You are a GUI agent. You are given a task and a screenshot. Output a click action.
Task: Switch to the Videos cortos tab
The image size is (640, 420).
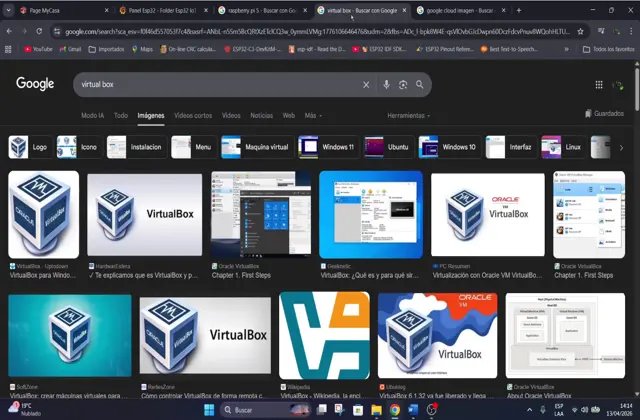click(193, 116)
